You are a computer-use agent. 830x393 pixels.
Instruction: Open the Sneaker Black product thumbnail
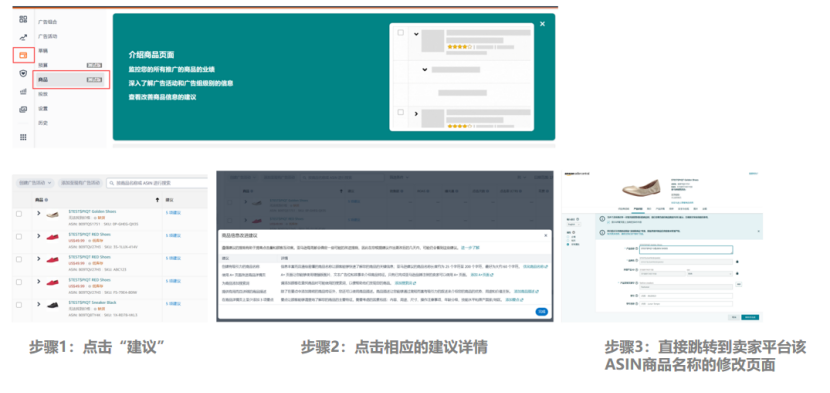[52, 306]
